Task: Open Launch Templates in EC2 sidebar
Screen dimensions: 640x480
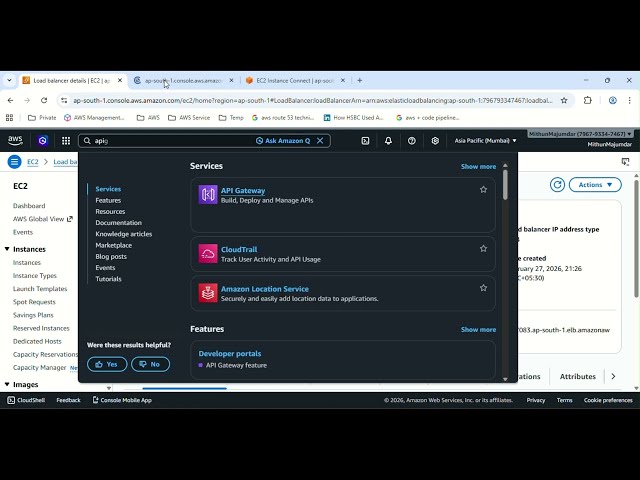Action: [x=40, y=289]
